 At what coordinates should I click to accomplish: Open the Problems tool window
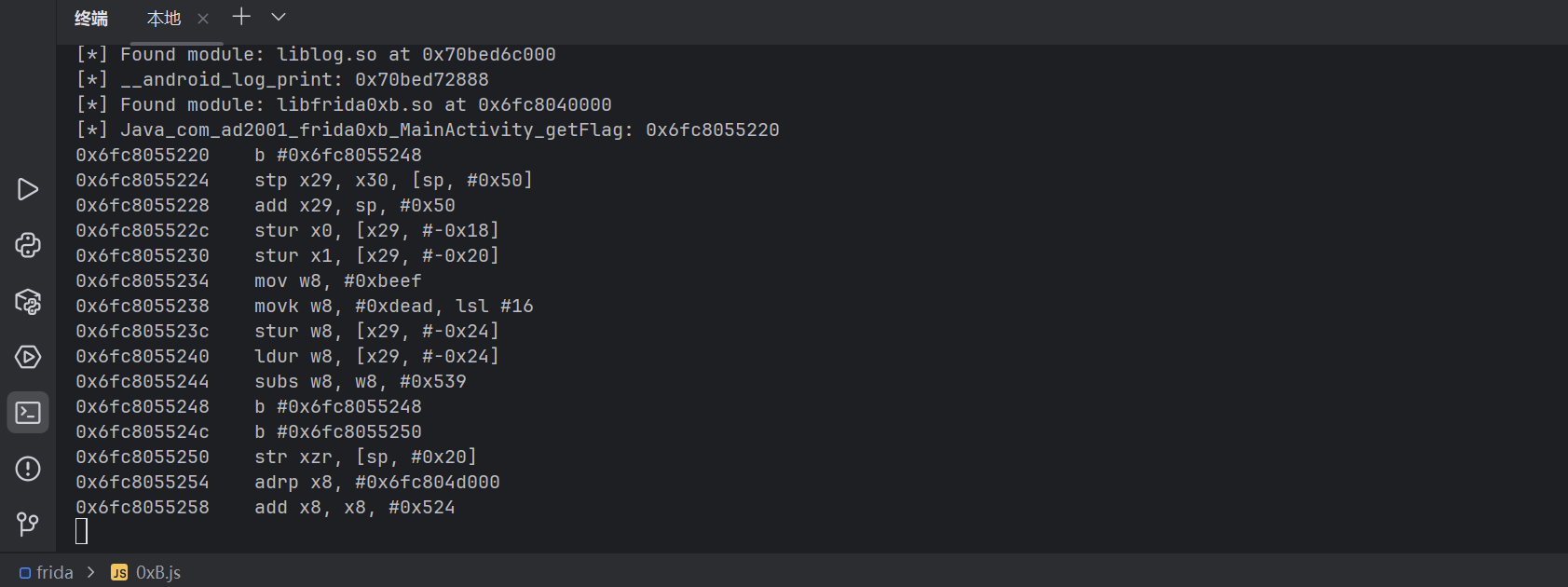28,469
